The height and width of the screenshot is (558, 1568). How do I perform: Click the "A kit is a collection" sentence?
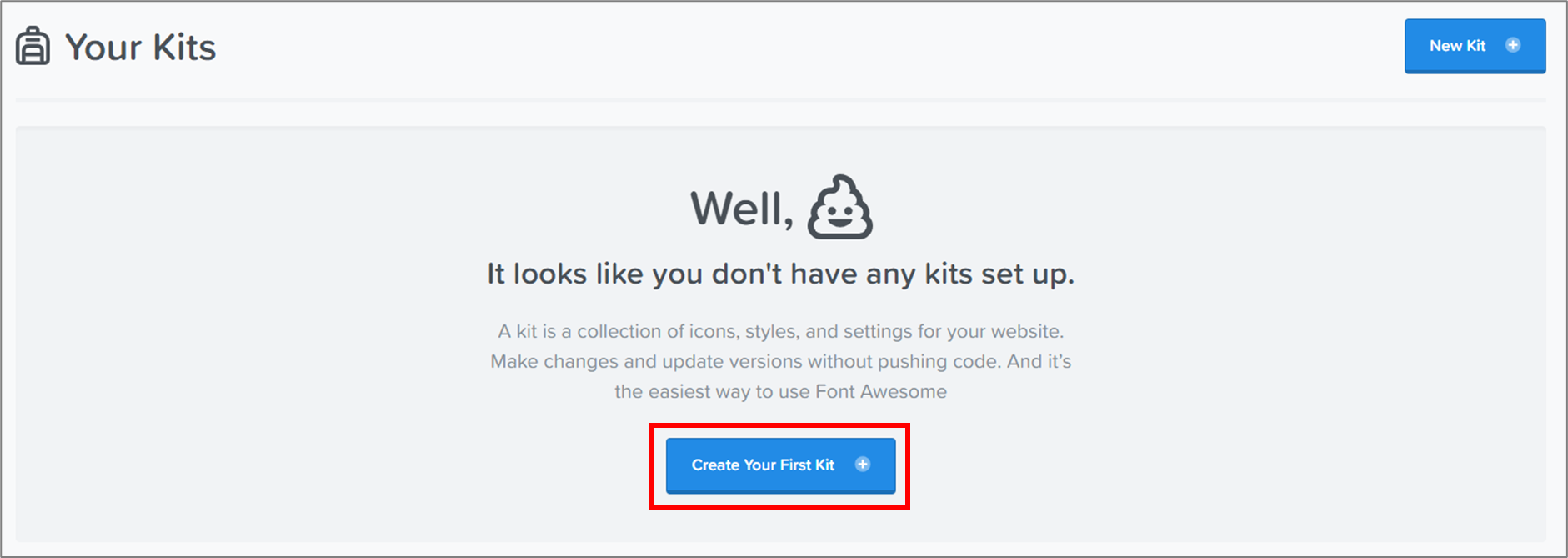780,331
